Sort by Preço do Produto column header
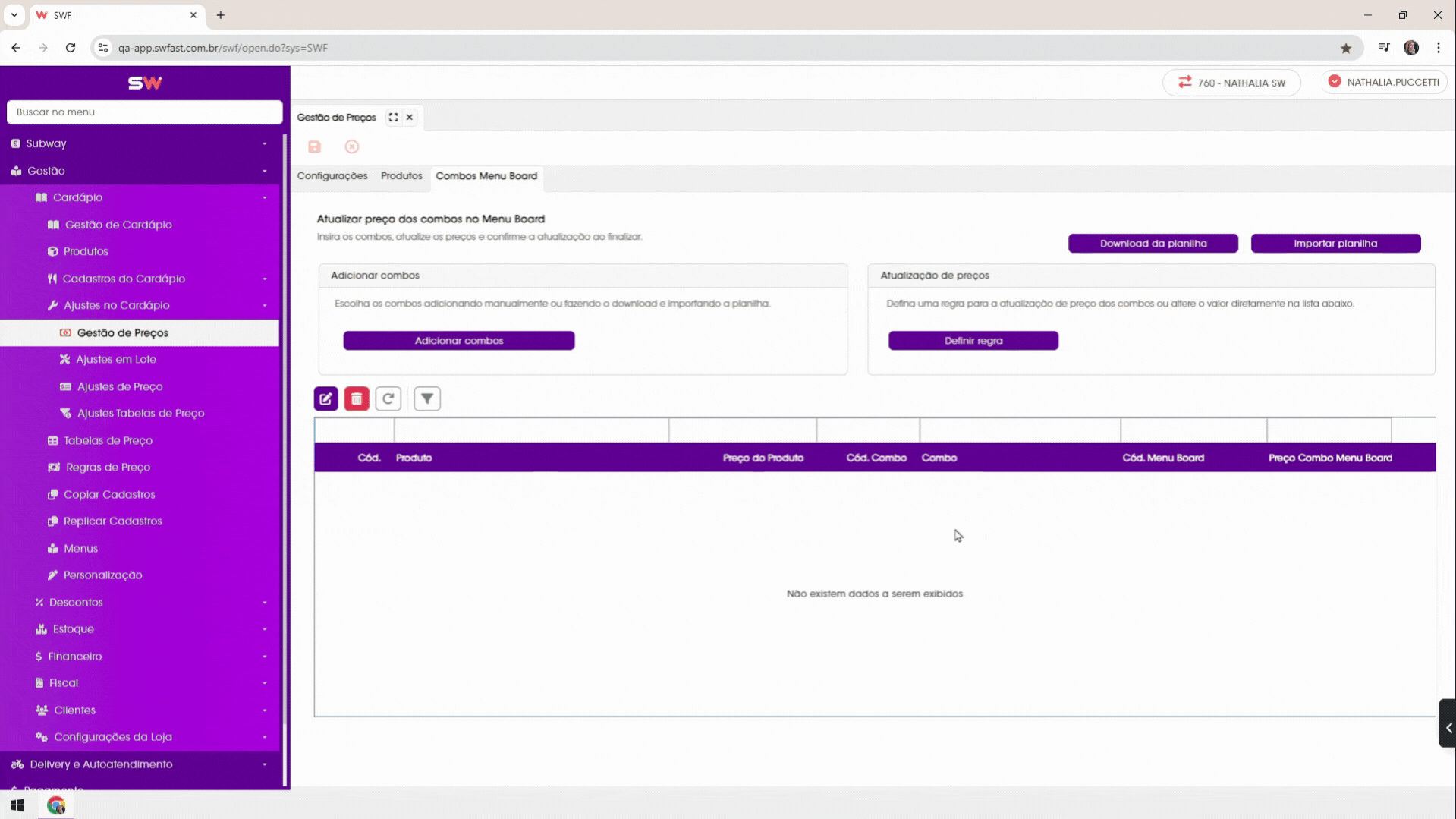 point(763,458)
